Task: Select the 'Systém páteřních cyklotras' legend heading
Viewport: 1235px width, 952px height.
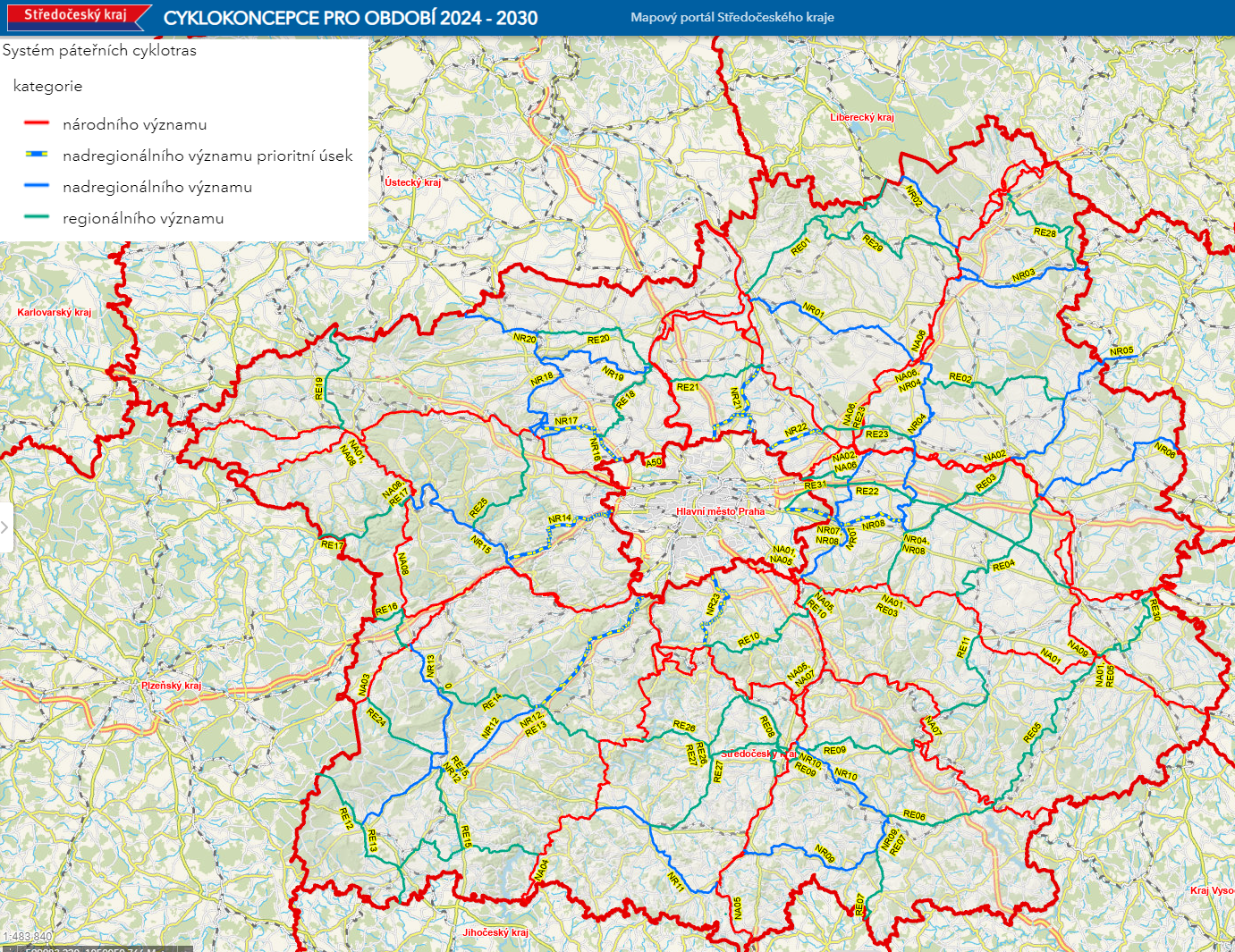Action: (99, 51)
